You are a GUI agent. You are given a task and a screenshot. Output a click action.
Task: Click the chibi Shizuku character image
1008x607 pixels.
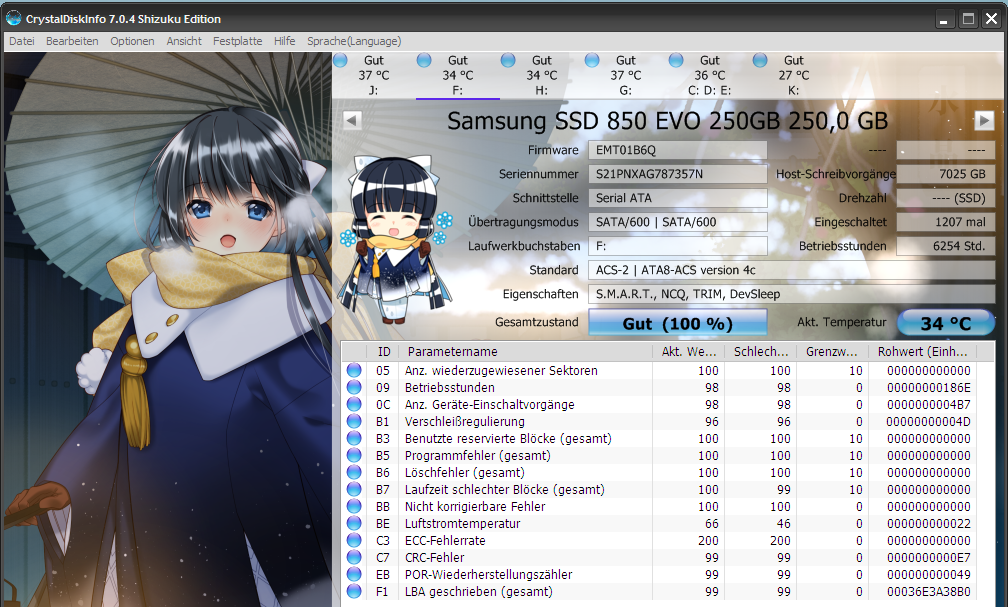395,239
